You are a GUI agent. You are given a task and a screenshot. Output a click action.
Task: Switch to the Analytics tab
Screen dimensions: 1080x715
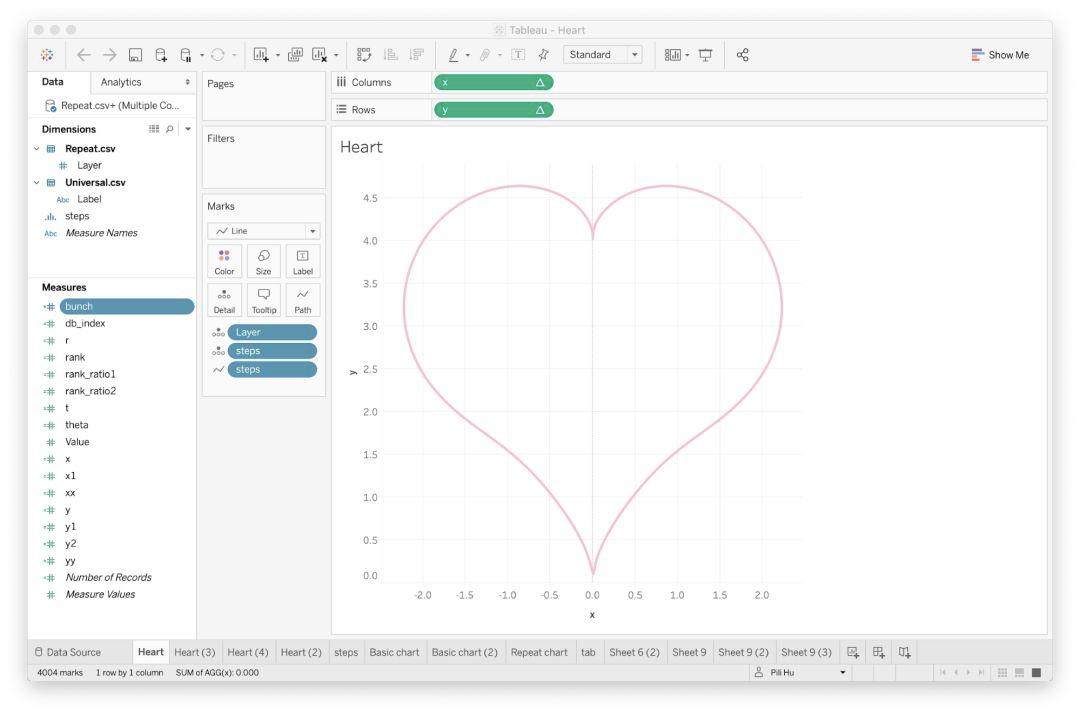point(121,82)
